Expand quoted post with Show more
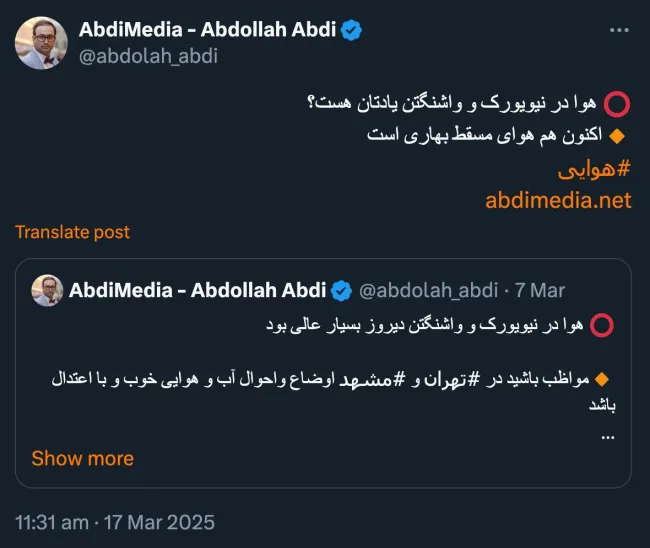Screen dimensions: 650x548 coord(83,458)
